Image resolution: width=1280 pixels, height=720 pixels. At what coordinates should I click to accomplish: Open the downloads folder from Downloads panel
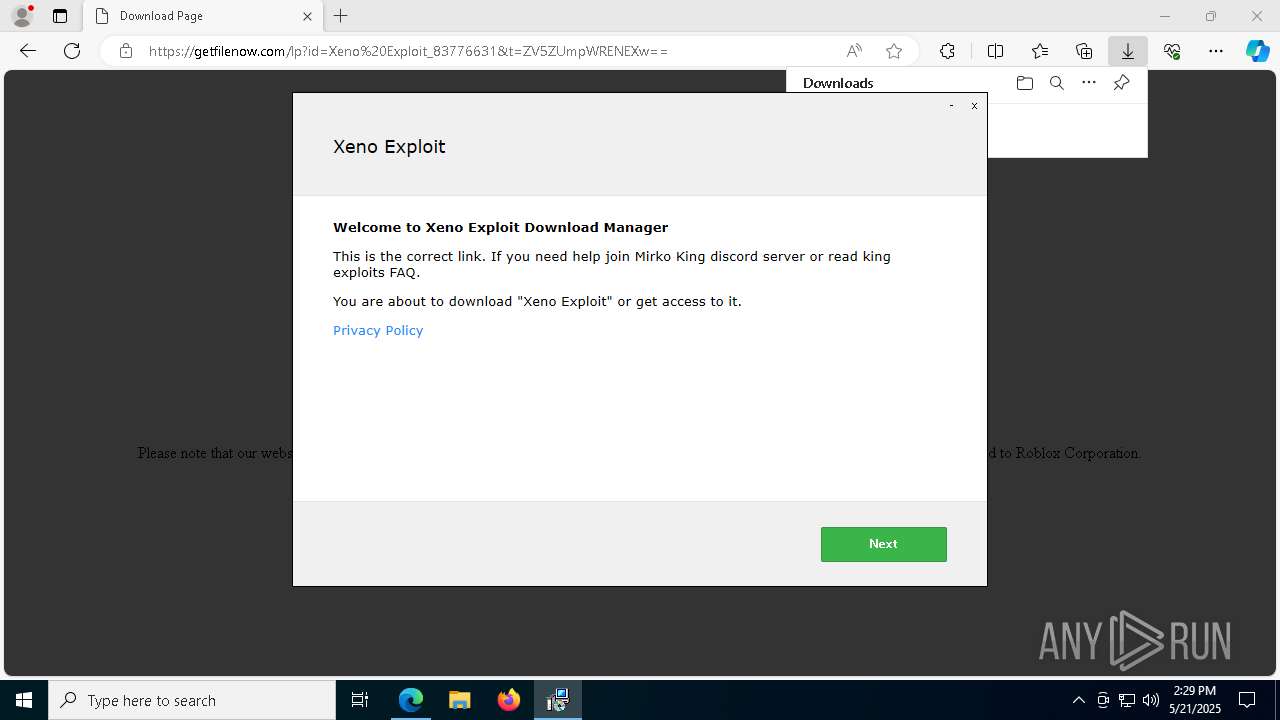[1024, 83]
